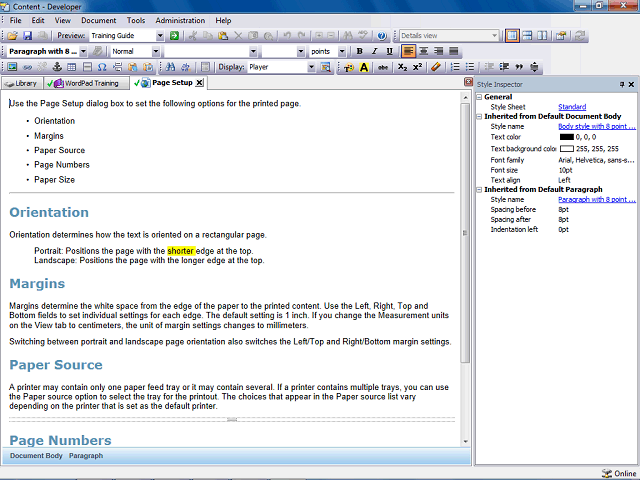Click the white Text background color swatch

point(567,149)
